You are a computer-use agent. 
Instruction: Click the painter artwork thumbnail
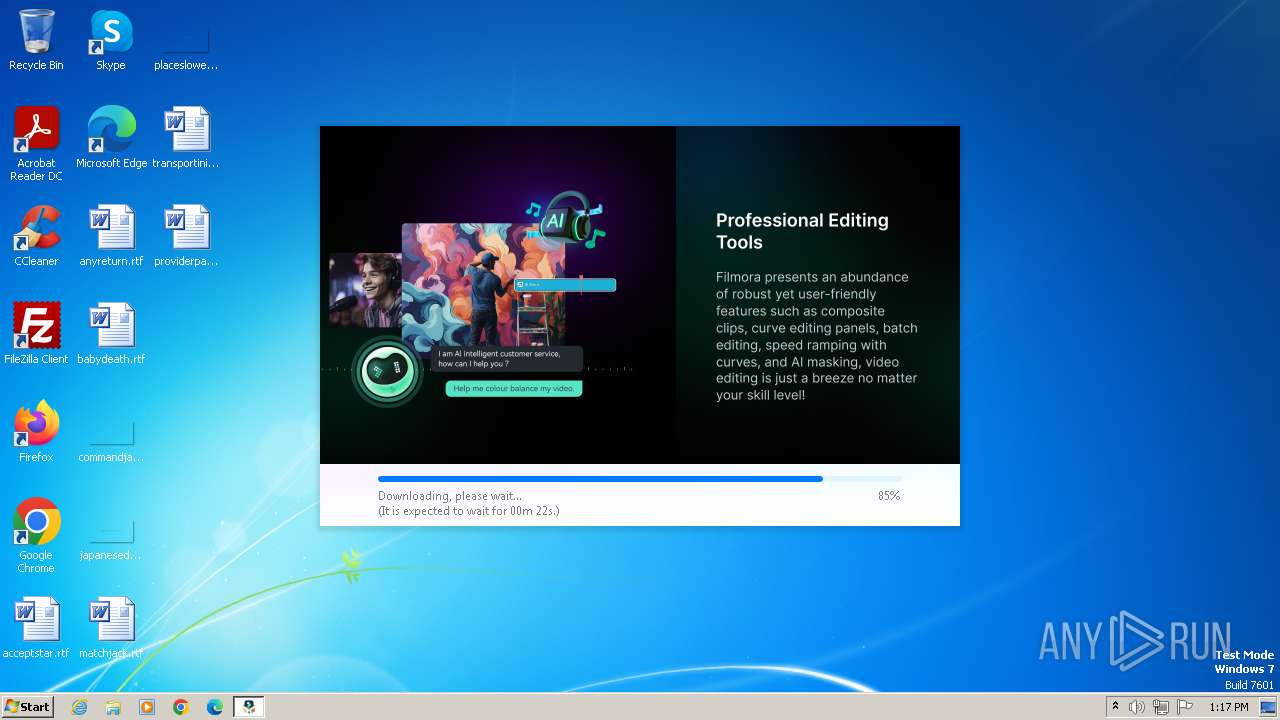[483, 285]
